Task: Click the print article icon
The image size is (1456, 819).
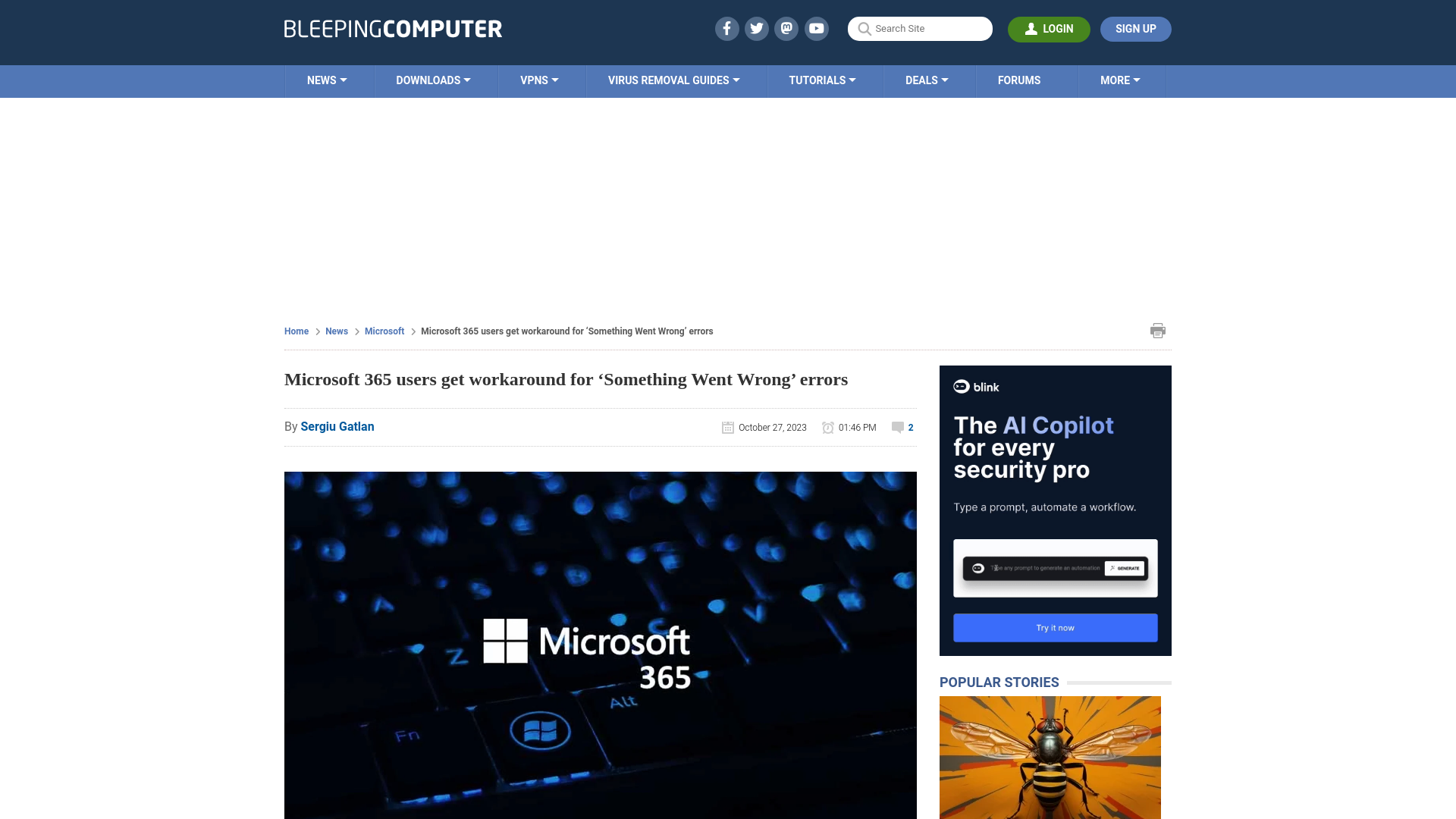Action: click(x=1158, y=330)
